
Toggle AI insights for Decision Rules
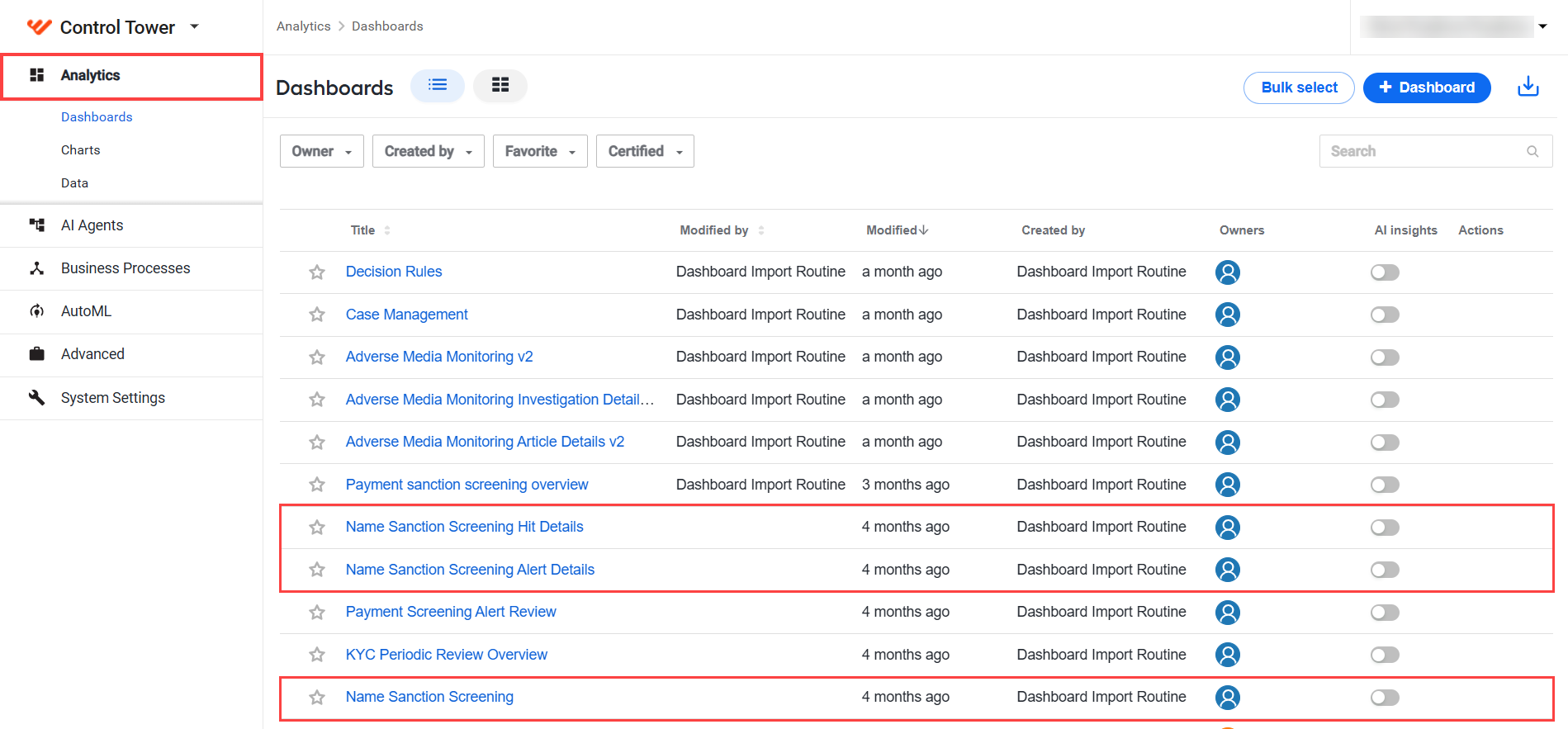coord(1385,272)
